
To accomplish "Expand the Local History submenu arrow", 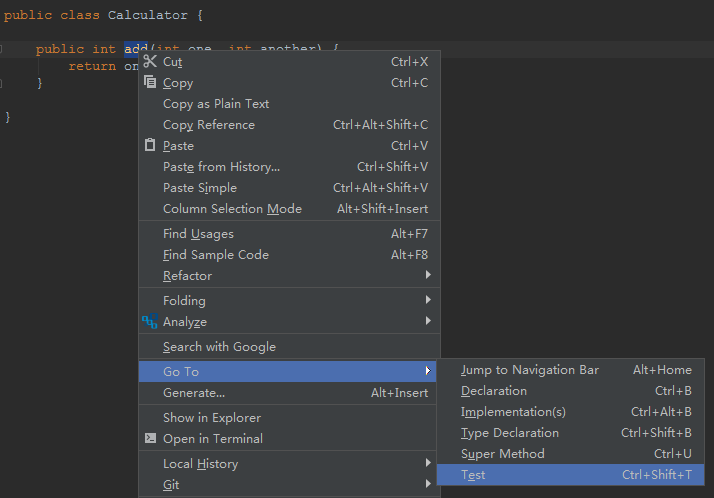I will 428,462.
